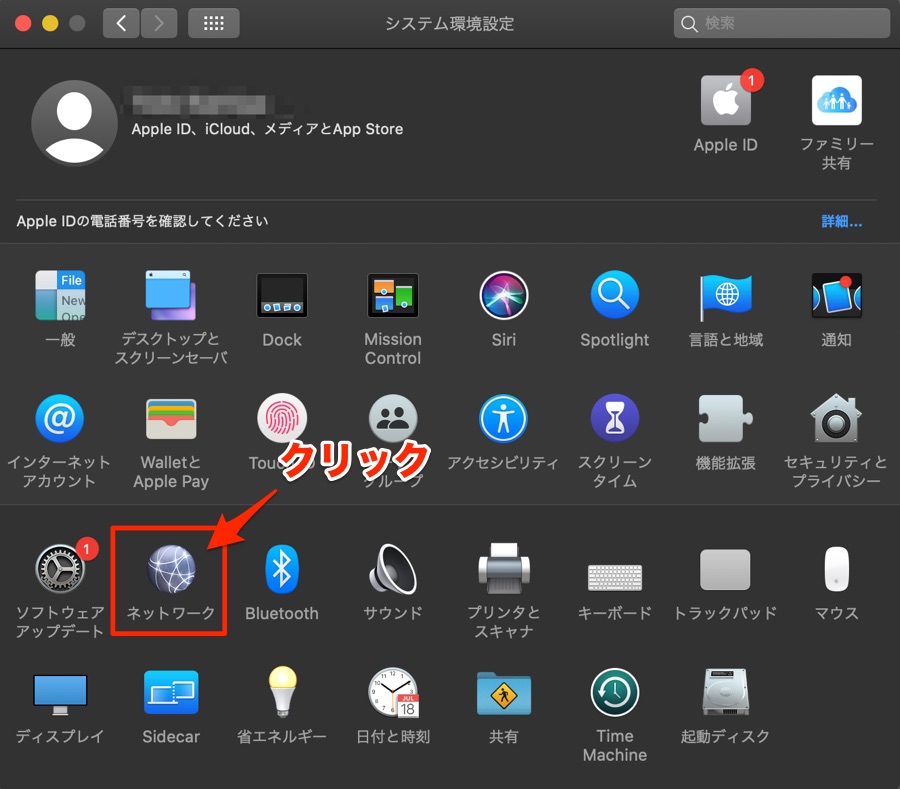Image resolution: width=900 pixels, height=789 pixels.
Task: Open 通知 (Notifications) preferences
Action: pyautogui.click(x=836, y=296)
